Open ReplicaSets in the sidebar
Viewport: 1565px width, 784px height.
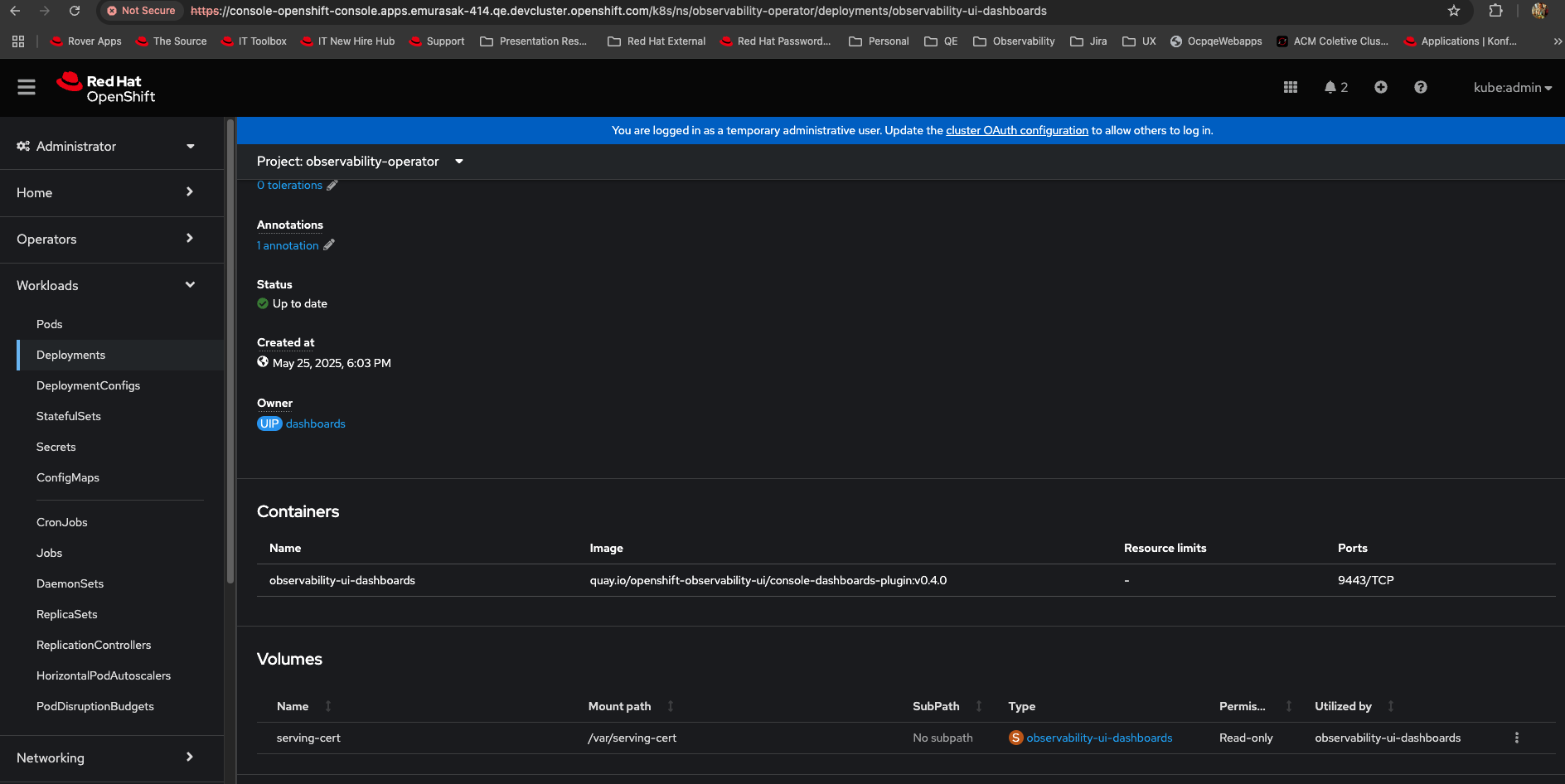point(67,614)
